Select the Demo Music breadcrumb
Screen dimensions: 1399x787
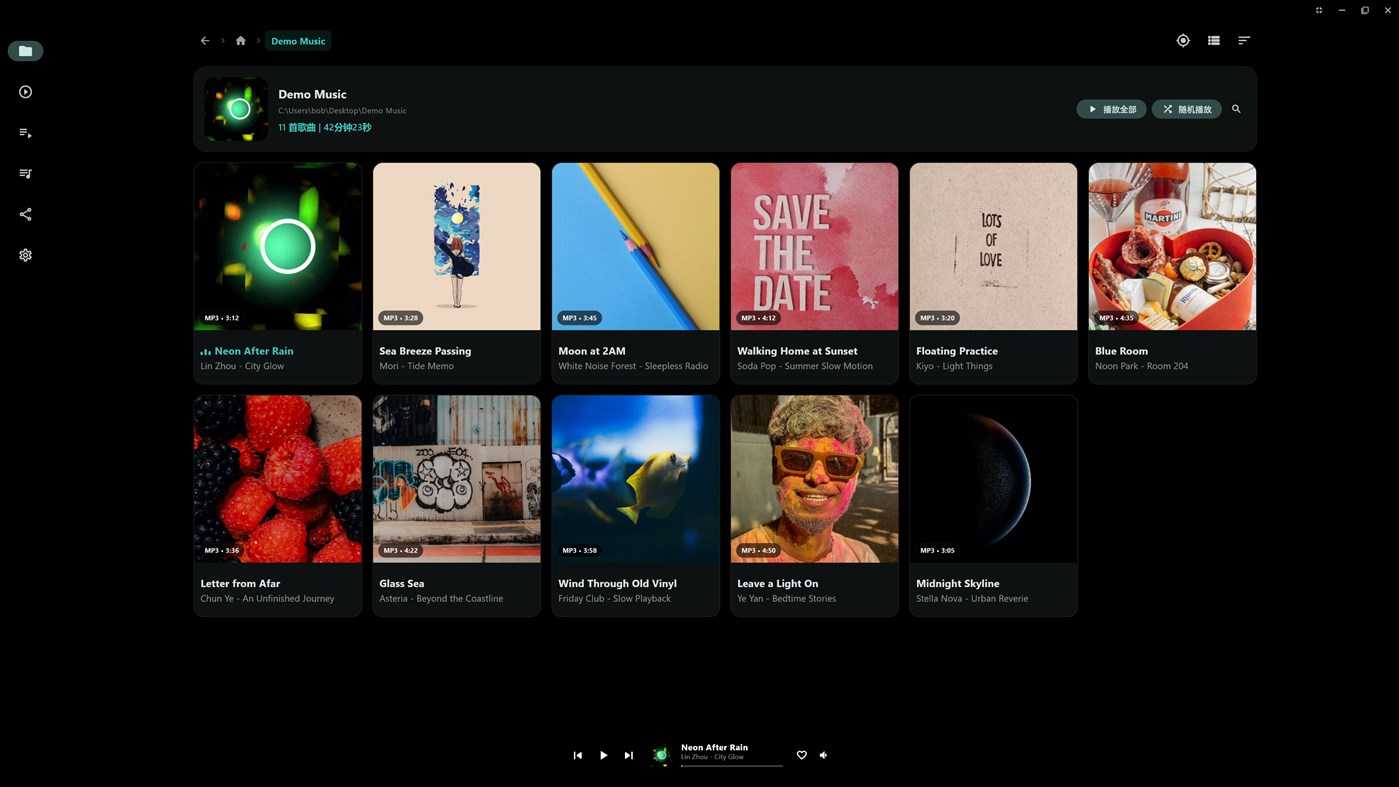coord(298,41)
